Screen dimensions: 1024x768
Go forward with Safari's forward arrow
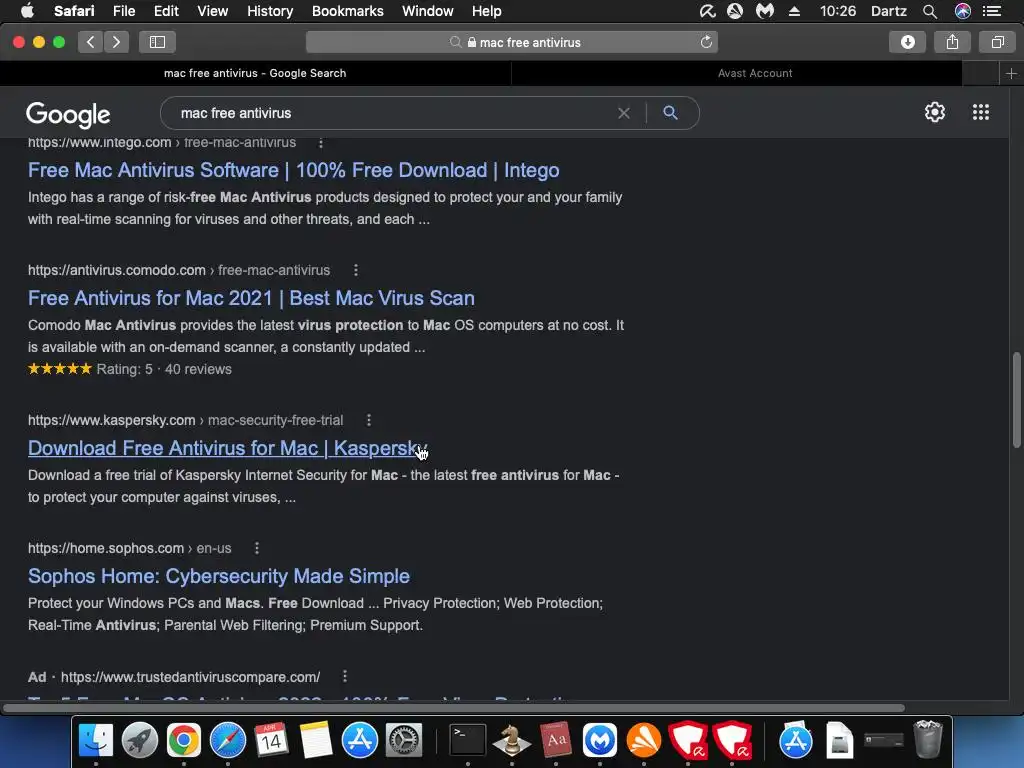[116, 42]
